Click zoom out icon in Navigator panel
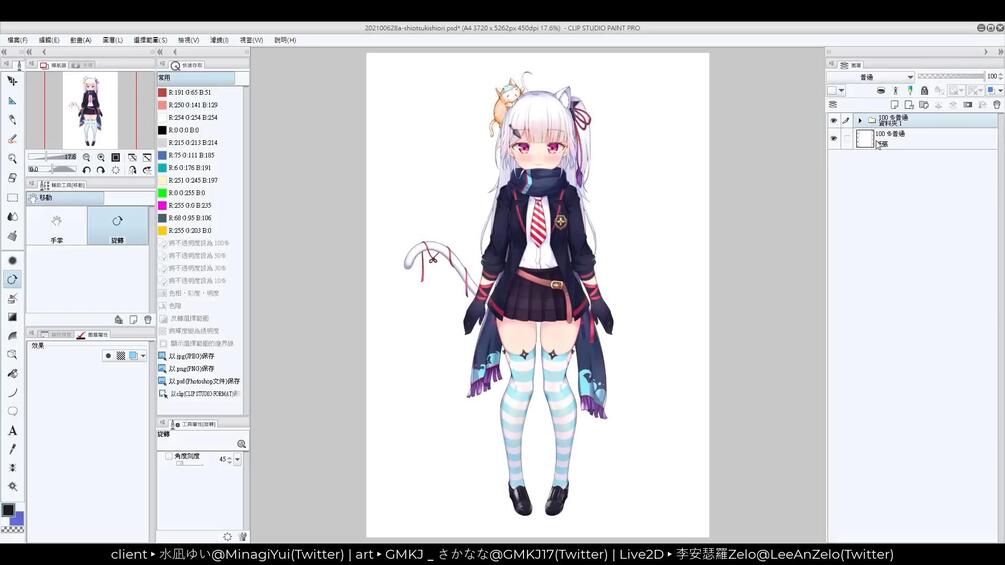The width and height of the screenshot is (1005, 565). (87, 157)
